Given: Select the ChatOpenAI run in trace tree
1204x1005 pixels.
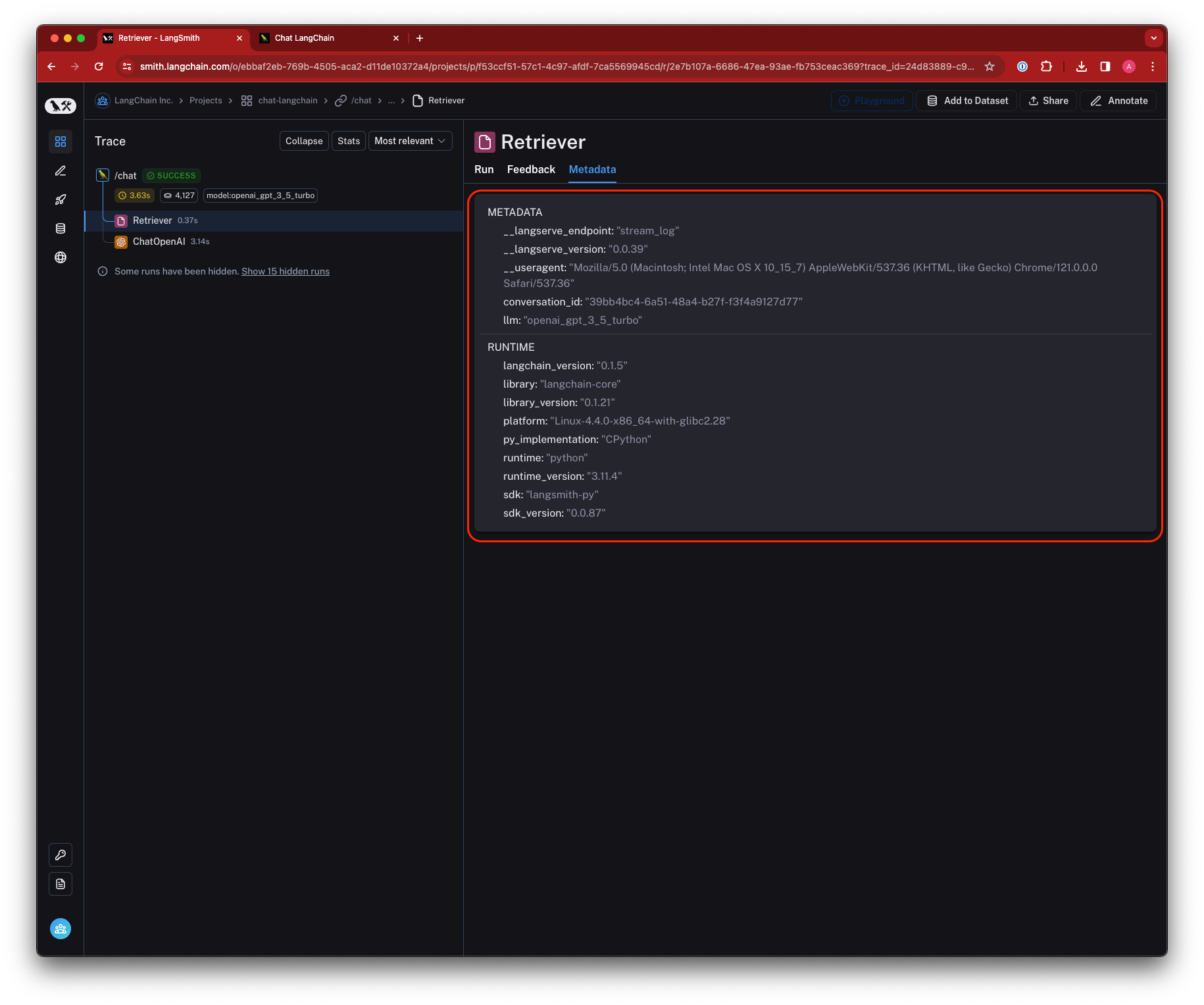Looking at the screenshot, I should [274, 242].
